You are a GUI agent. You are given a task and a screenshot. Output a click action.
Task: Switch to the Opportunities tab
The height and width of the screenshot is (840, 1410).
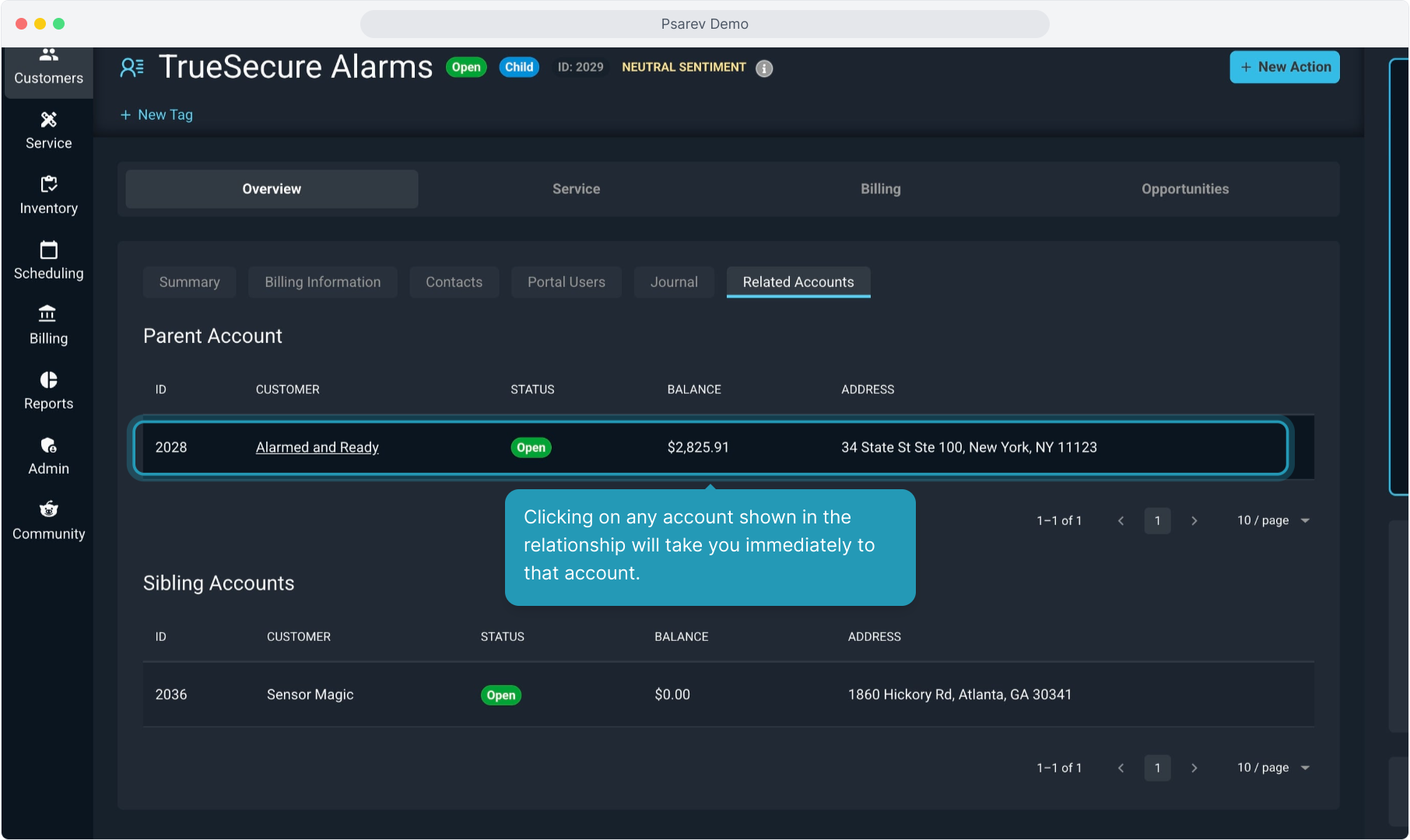pos(1184,189)
